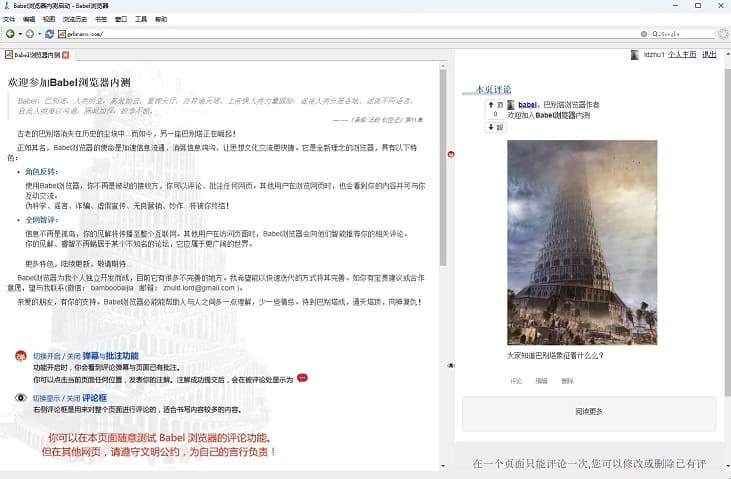Open the babel author profile link
The height and width of the screenshot is (479, 731).
tap(527, 104)
